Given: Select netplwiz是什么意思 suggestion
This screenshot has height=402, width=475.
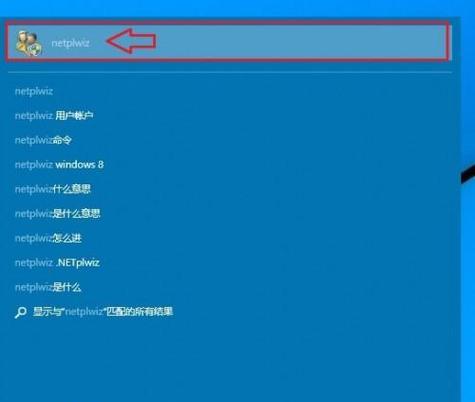Looking at the screenshot, I should coord(57,214).
